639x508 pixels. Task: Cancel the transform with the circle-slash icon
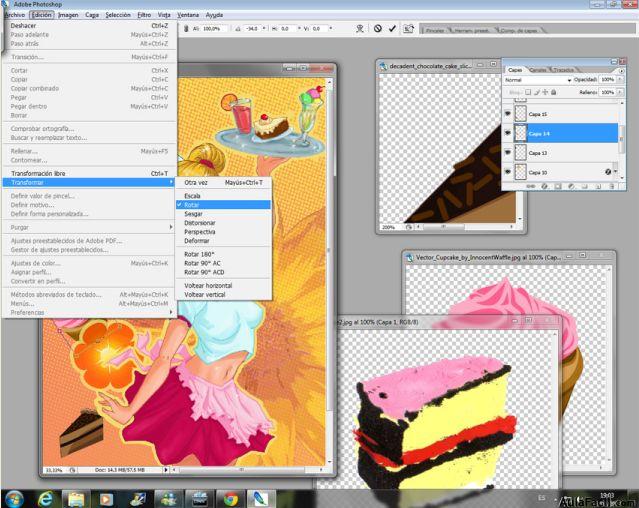(x=378, y=29)
